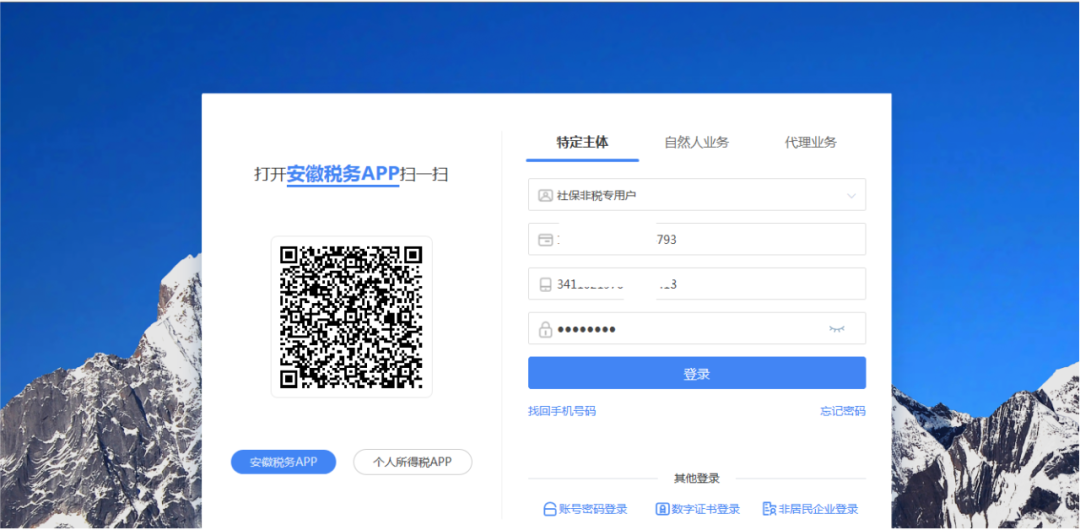Click the 其他登录 section label
This screenshot has width=1080, height=530.
tap(696, 478)
